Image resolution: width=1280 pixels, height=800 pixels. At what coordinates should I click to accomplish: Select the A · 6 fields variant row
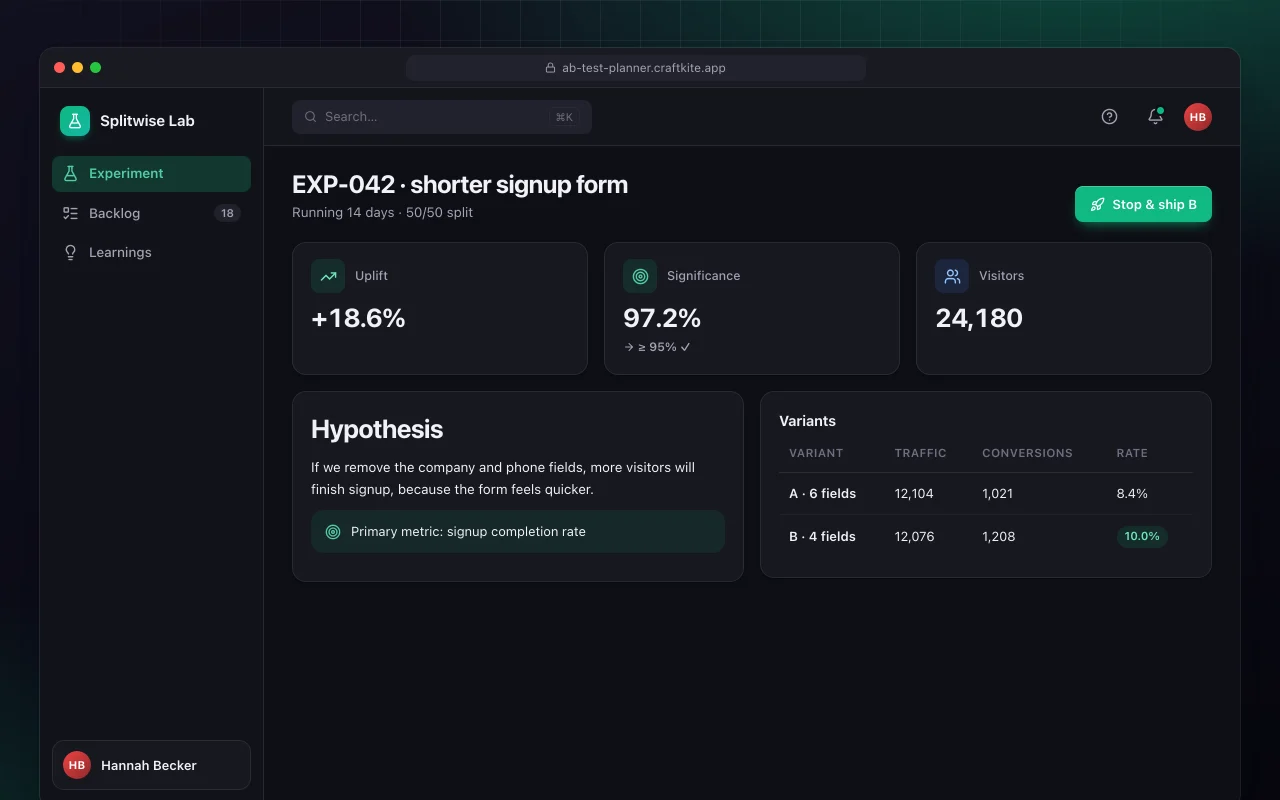point(986,494)
